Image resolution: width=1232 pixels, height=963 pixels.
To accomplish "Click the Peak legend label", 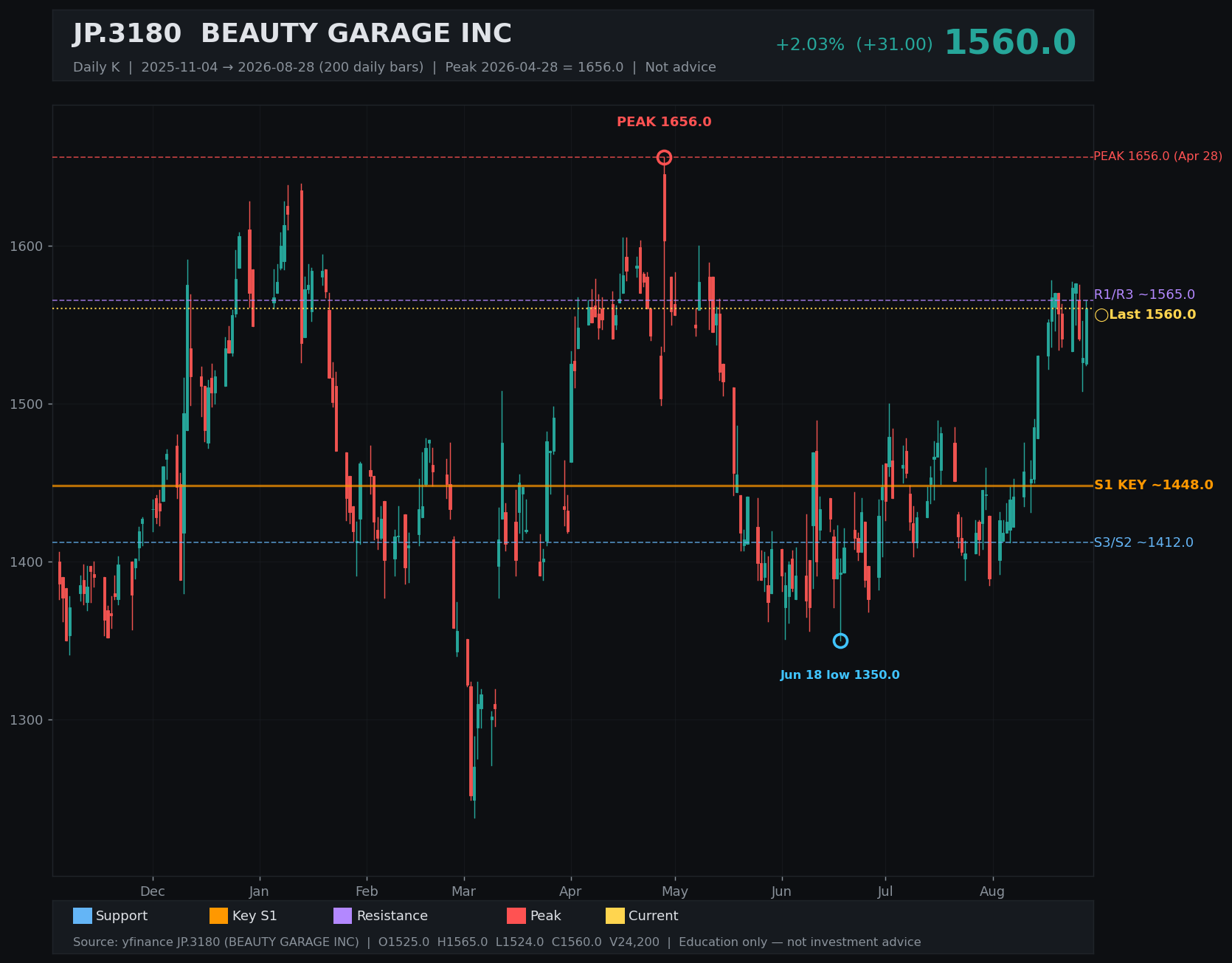I will click(546, 916).
